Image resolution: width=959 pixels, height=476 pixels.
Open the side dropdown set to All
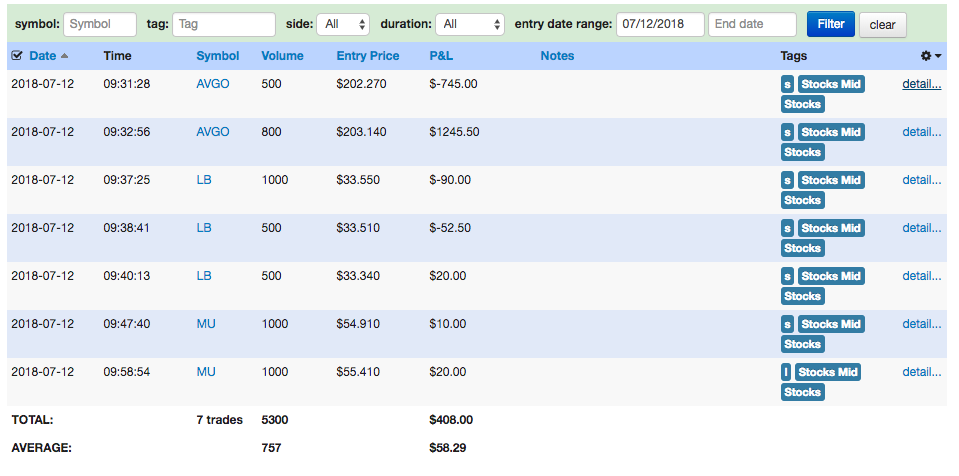point(343,24)
